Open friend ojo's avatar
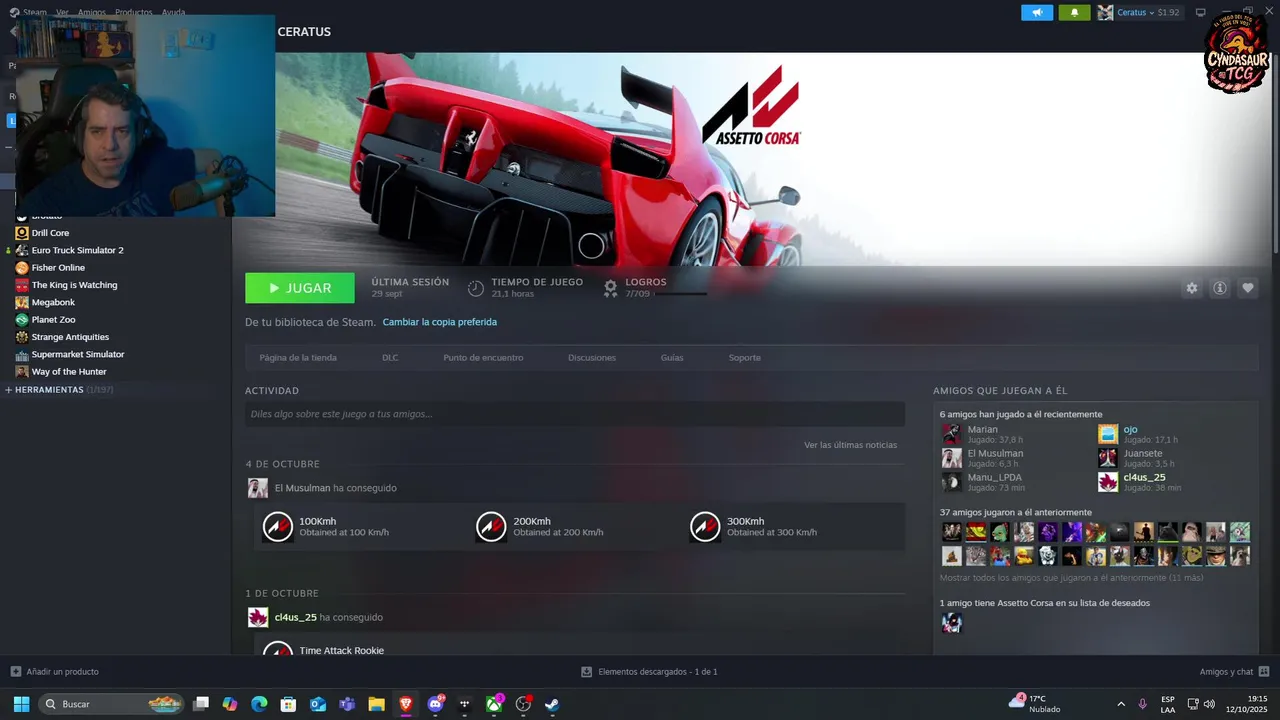 pos(1107,434)
